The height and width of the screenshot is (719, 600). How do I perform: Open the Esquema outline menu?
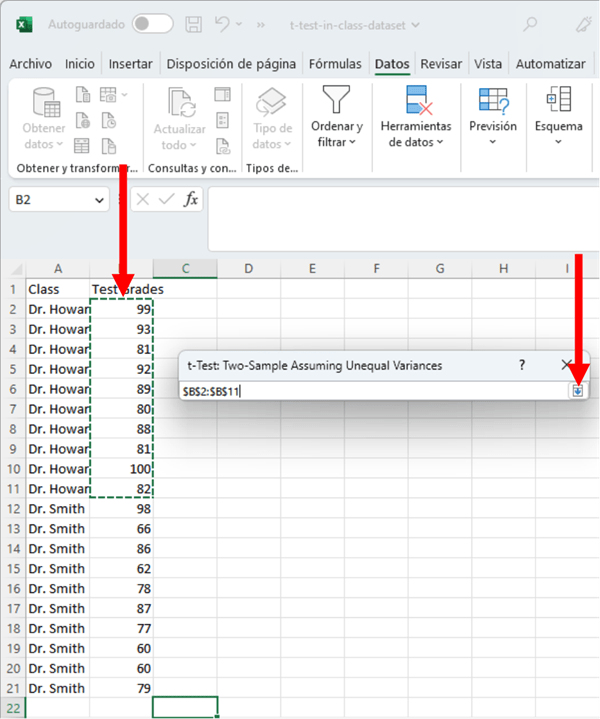point(558,118)
